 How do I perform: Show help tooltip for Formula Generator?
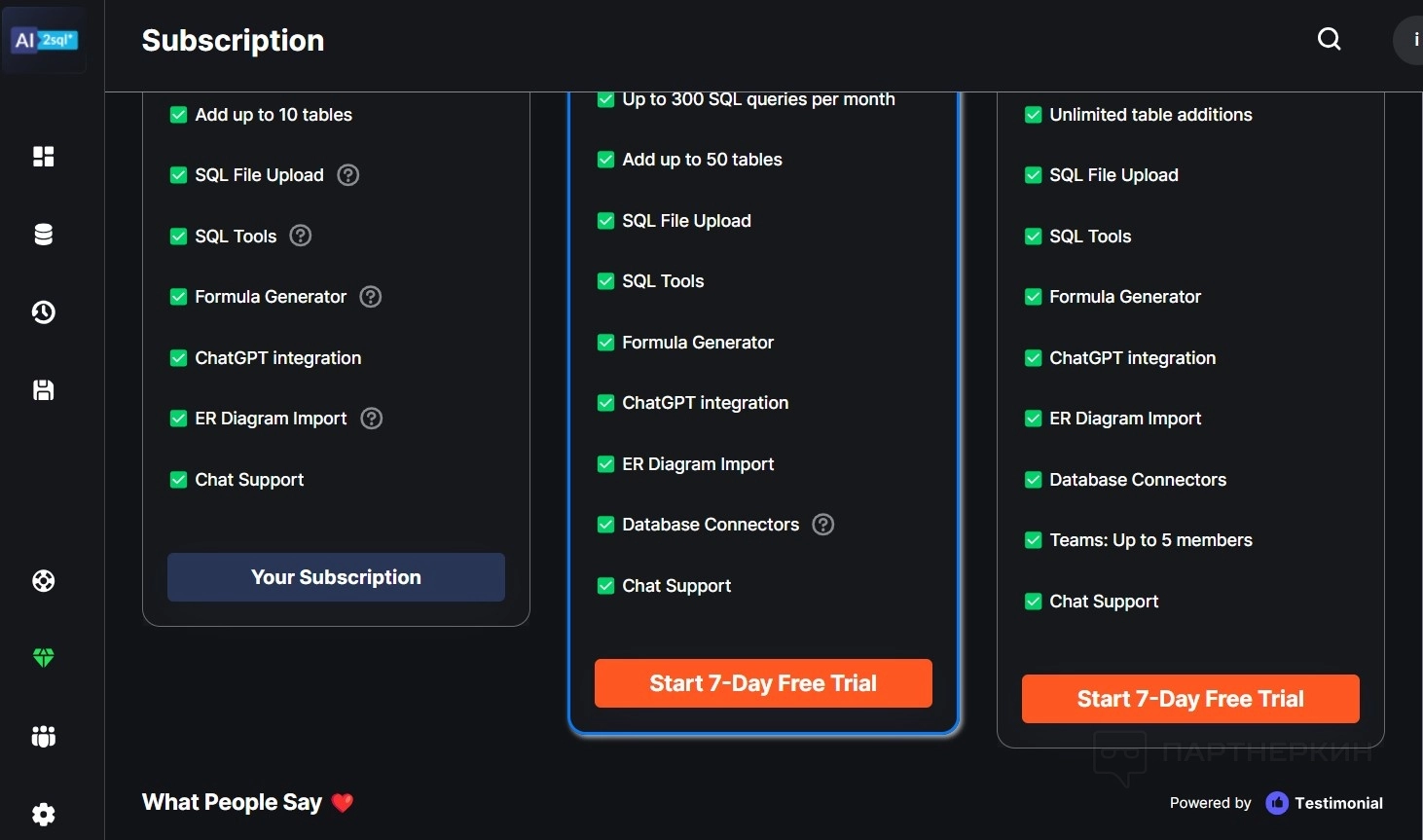click(371, 297)
